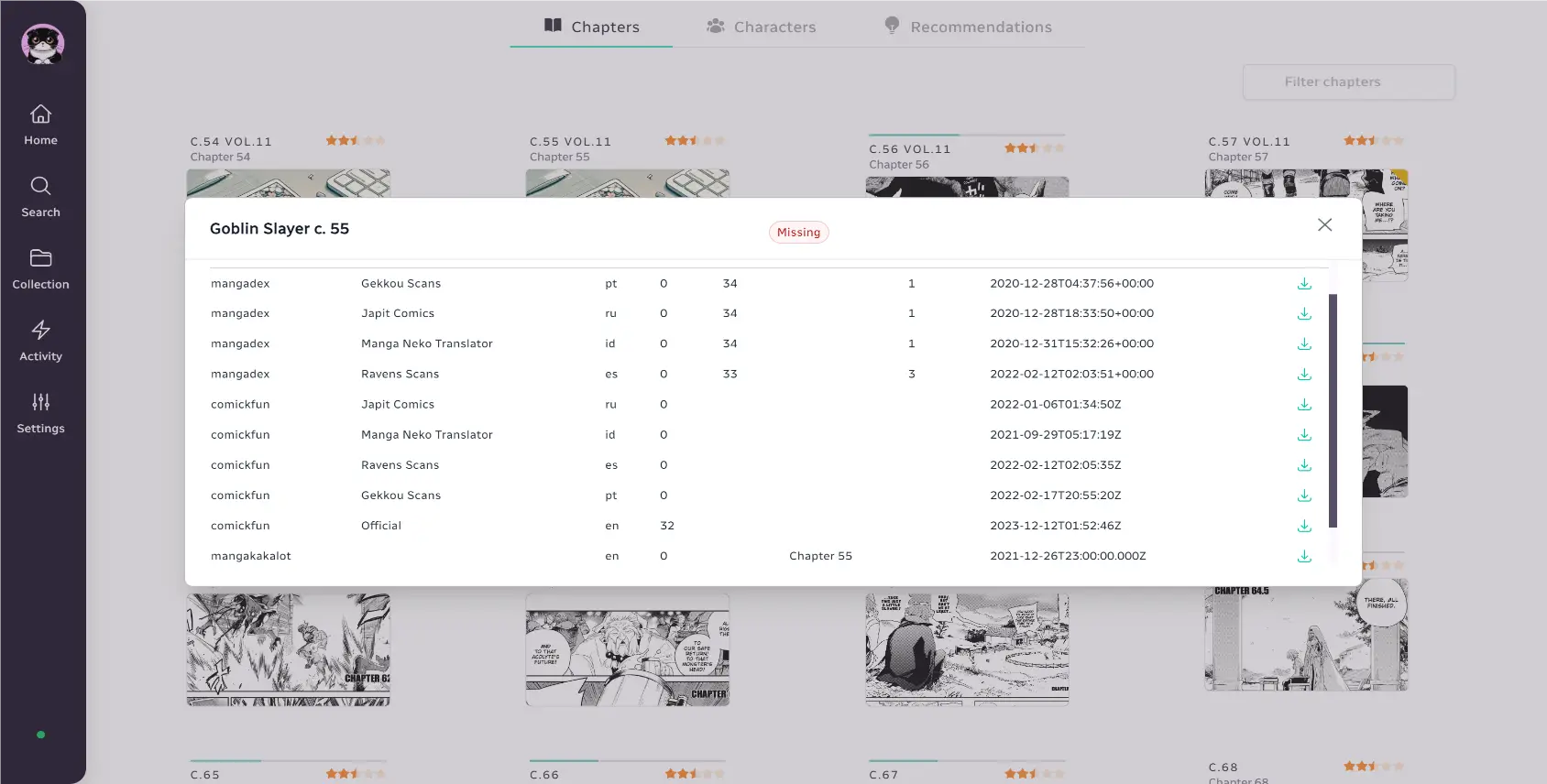Click the Missing status badge
The height and width of the screenshot is (784, 1547).
798,233
